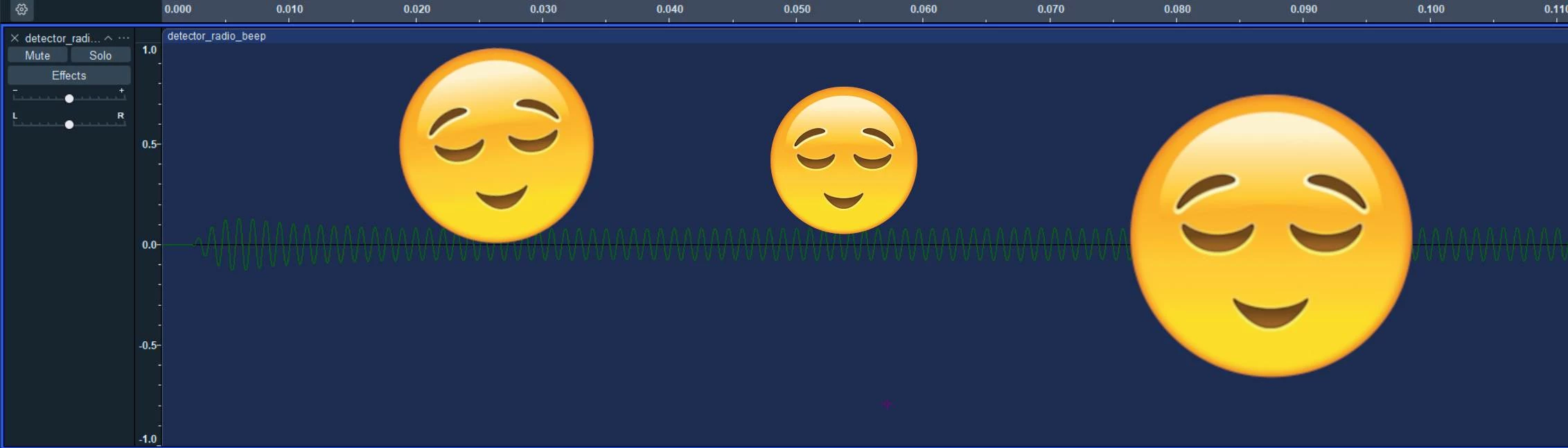Click the pan slider L label
The height and width of the screenshot is (448, 1568).
[x=15, y=116]
